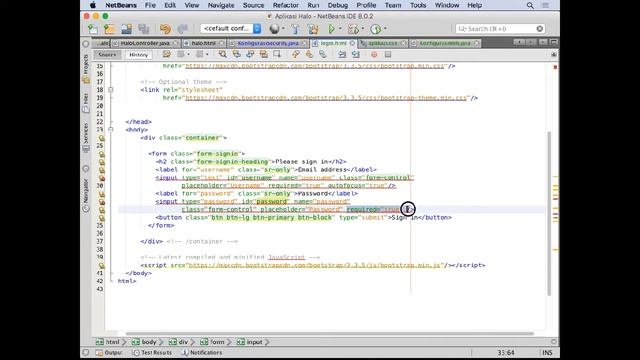Click the Redo toolbar icon
Image resolution: width=640 pixels, height=360 pixels.
click(x=182, y=29)
